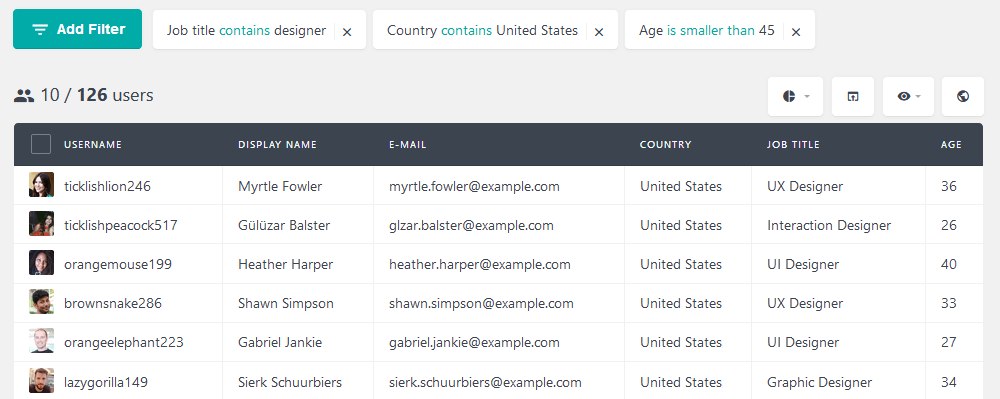Click United States in Myrtle Fowler's row
The width and height of the screenshot is (1000, 399).
[681, 186]
